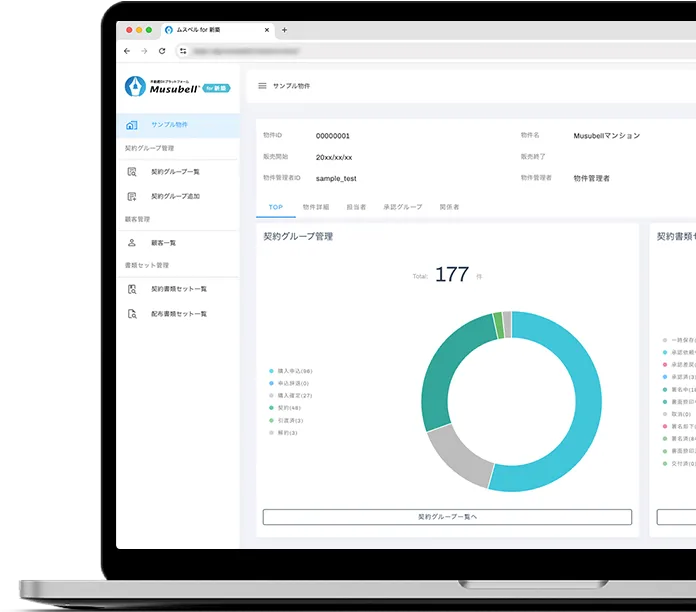This screenshot has width=696, height=612.
Task: Switch to the 物件詳細 tab
Action: 316,207
